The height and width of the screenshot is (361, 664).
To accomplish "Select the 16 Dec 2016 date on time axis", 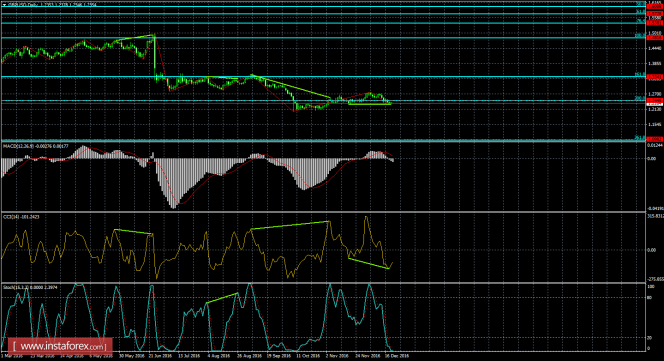I will (x=397, y=356).
